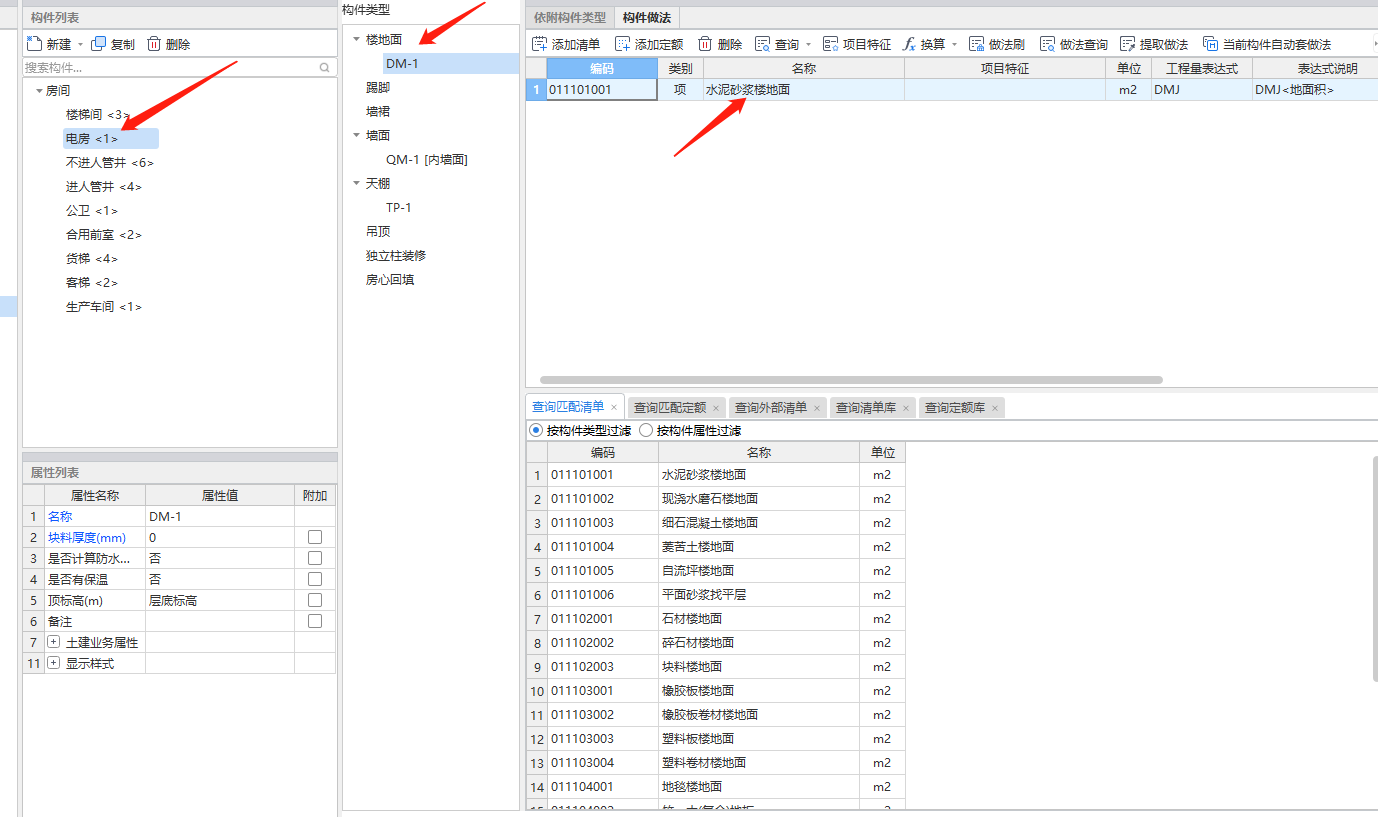Open the 项目特征 tool
This screenshot has width=1378, height=817.
point(857,44)
